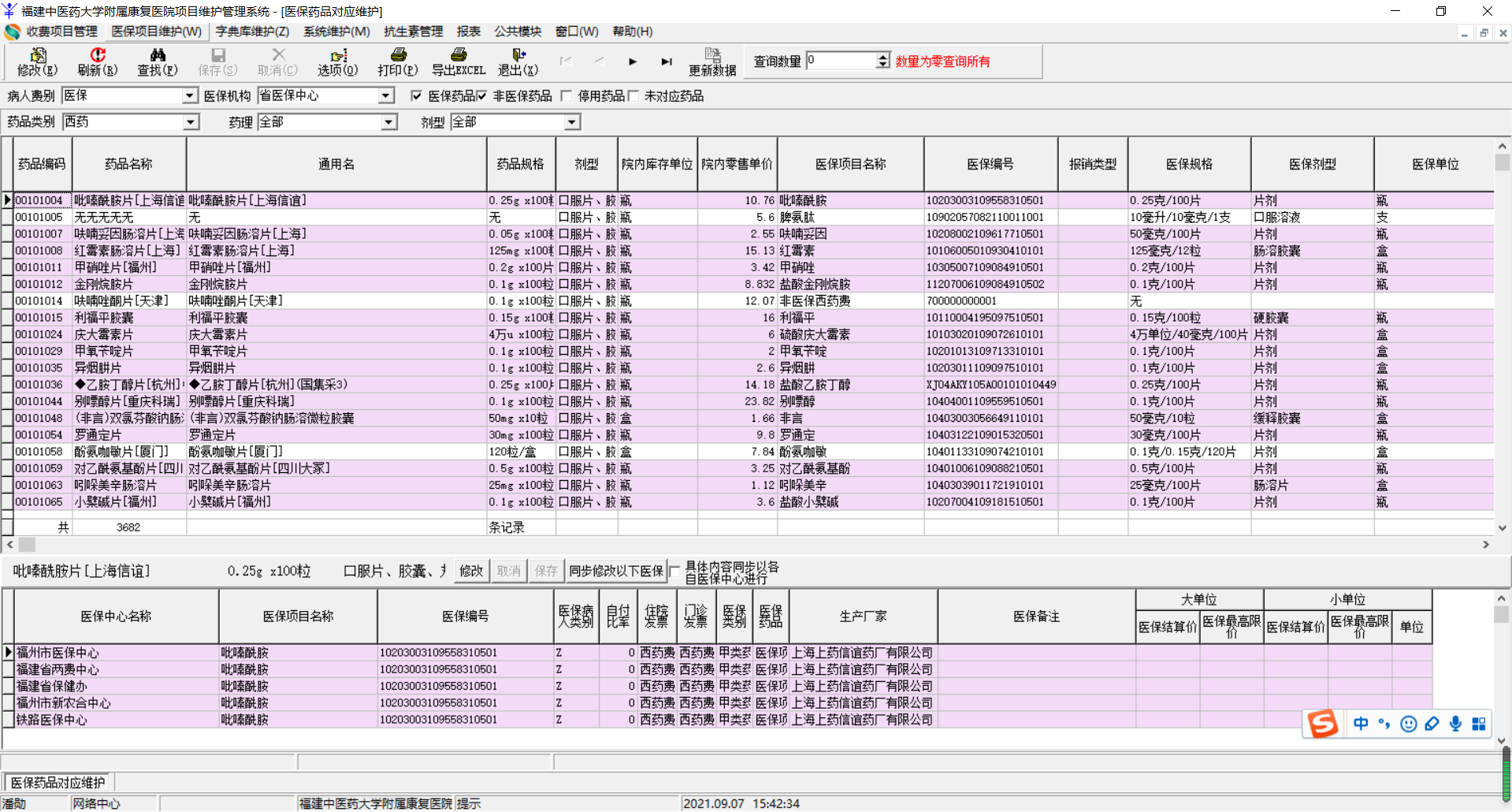Select drug code cell 00101065
The height and width of the screenshot is (812, 1512).
click(43, 502)
